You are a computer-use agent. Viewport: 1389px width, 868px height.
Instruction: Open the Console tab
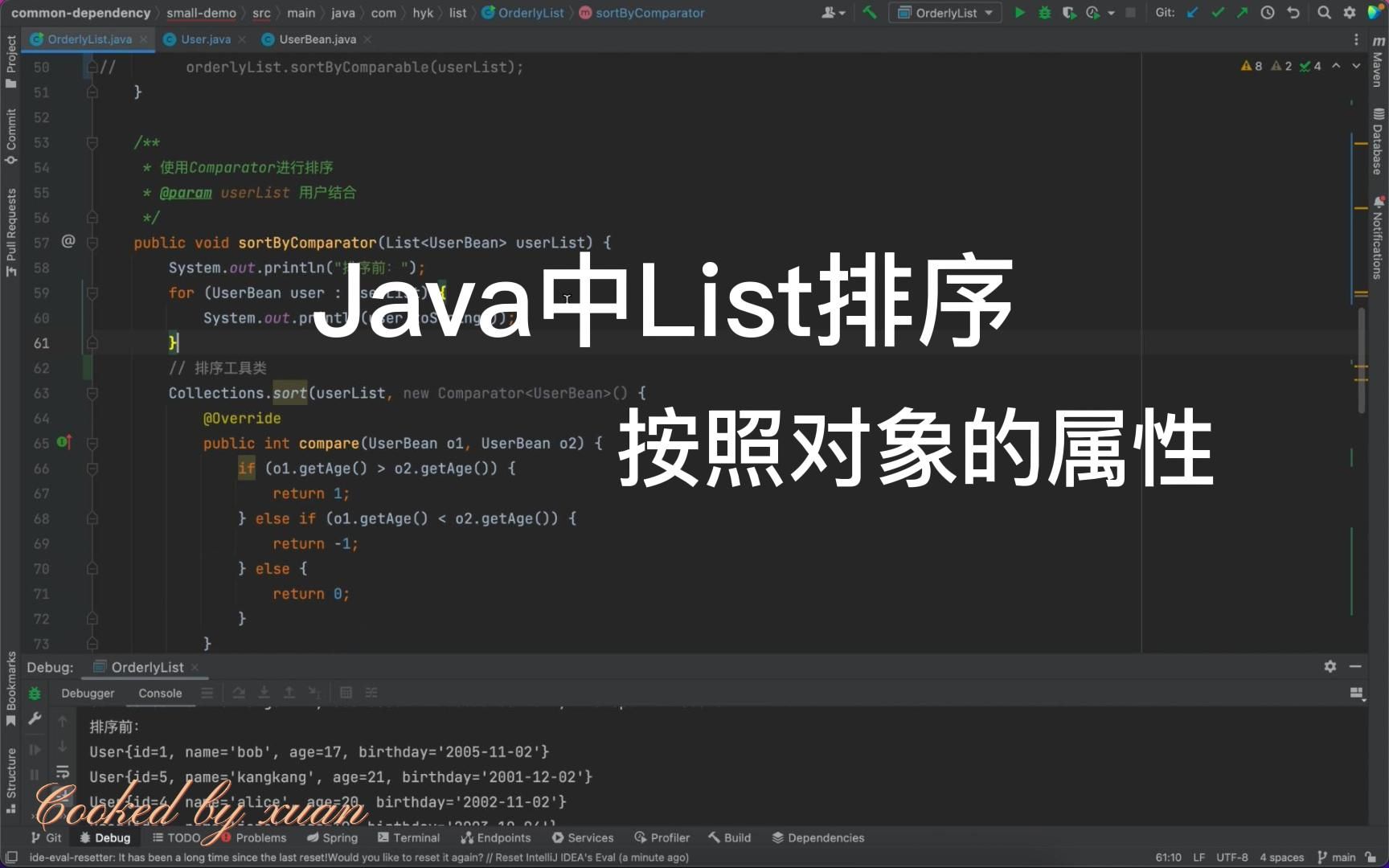(160, 693)
